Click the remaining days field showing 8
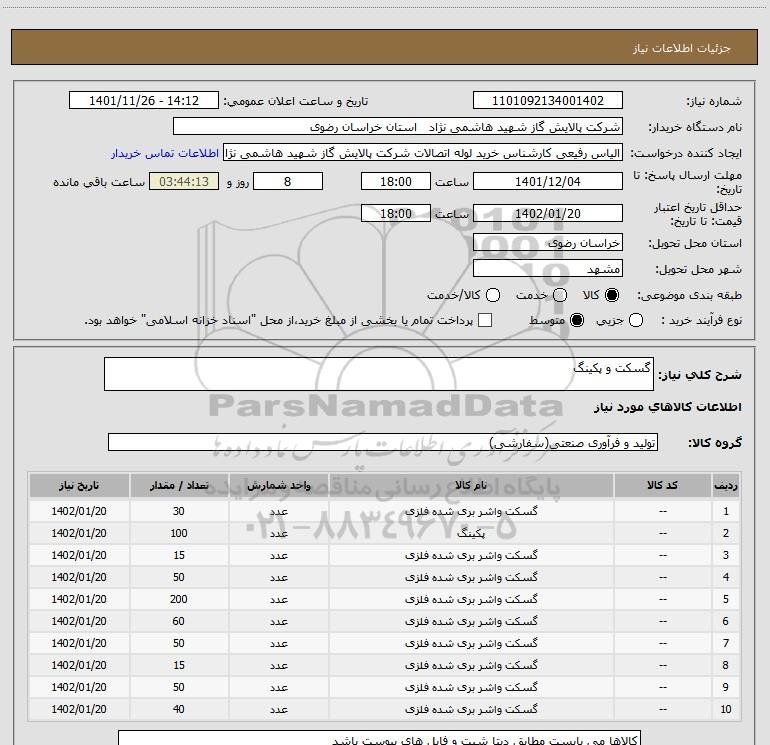This screenshot has width=770, height=745. pyautogui.click(x=288, y=181)
